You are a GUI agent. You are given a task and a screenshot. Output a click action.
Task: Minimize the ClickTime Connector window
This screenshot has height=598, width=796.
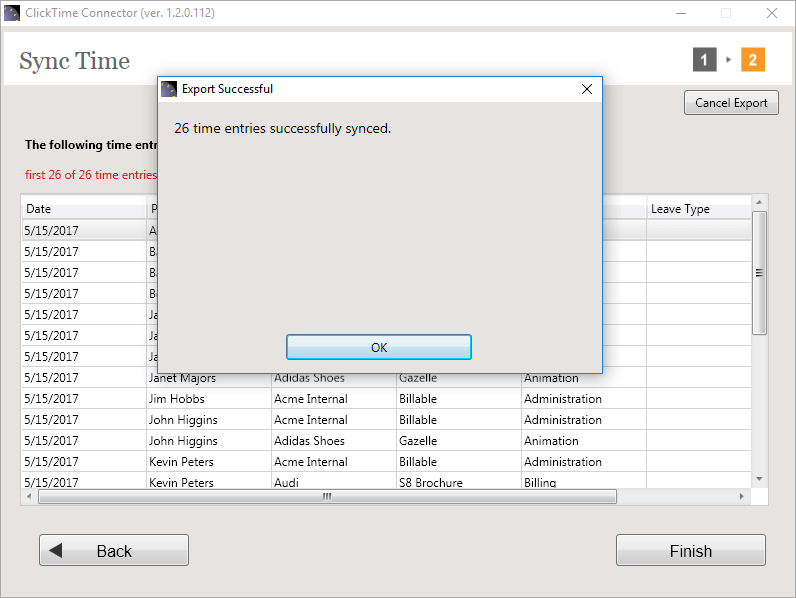681,13
